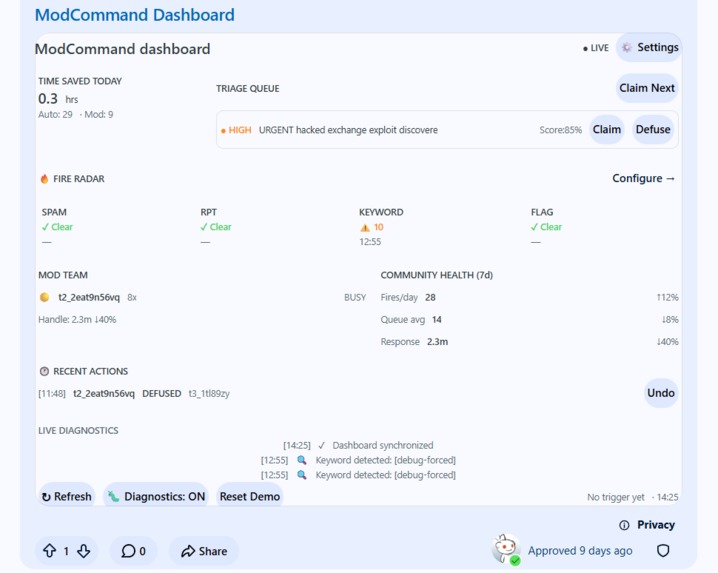Image resolution: width=718 pixels, height=573 pixels.
Task: Click the RPT Clear status
Action: point(216,227)
